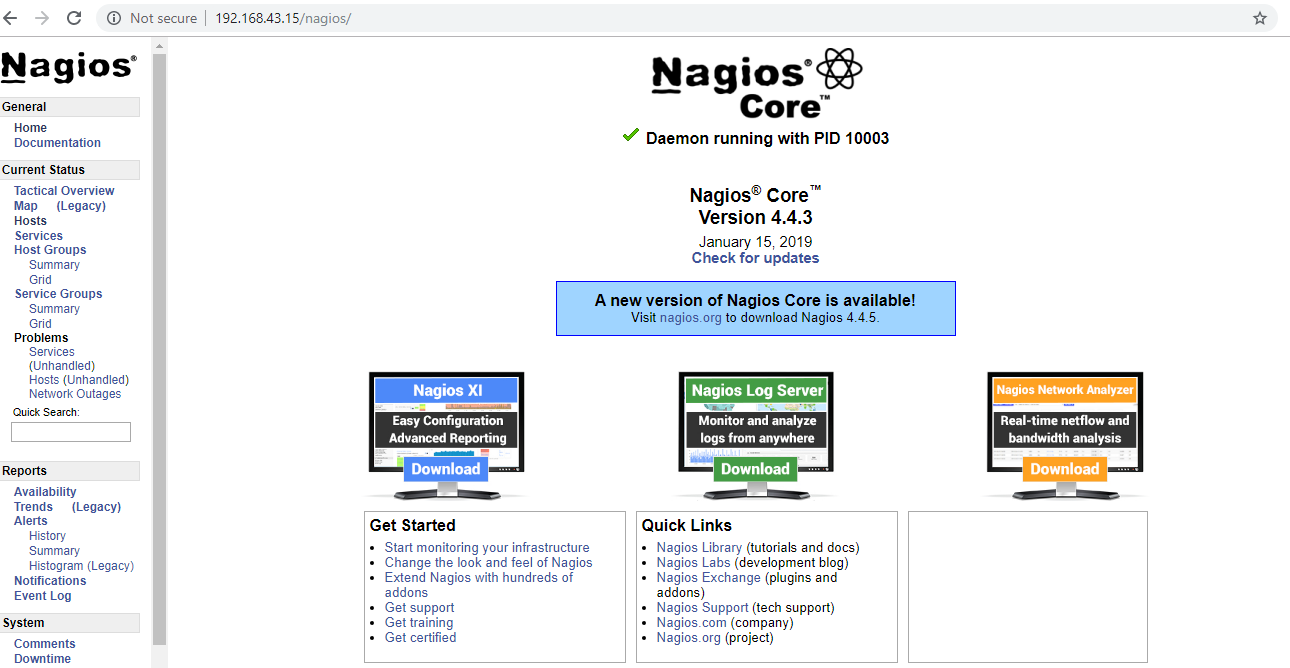This screenshot has height=668, width=1290.
Task: Open Tactical Overview from the sidebar
Action: click(63, 190)
